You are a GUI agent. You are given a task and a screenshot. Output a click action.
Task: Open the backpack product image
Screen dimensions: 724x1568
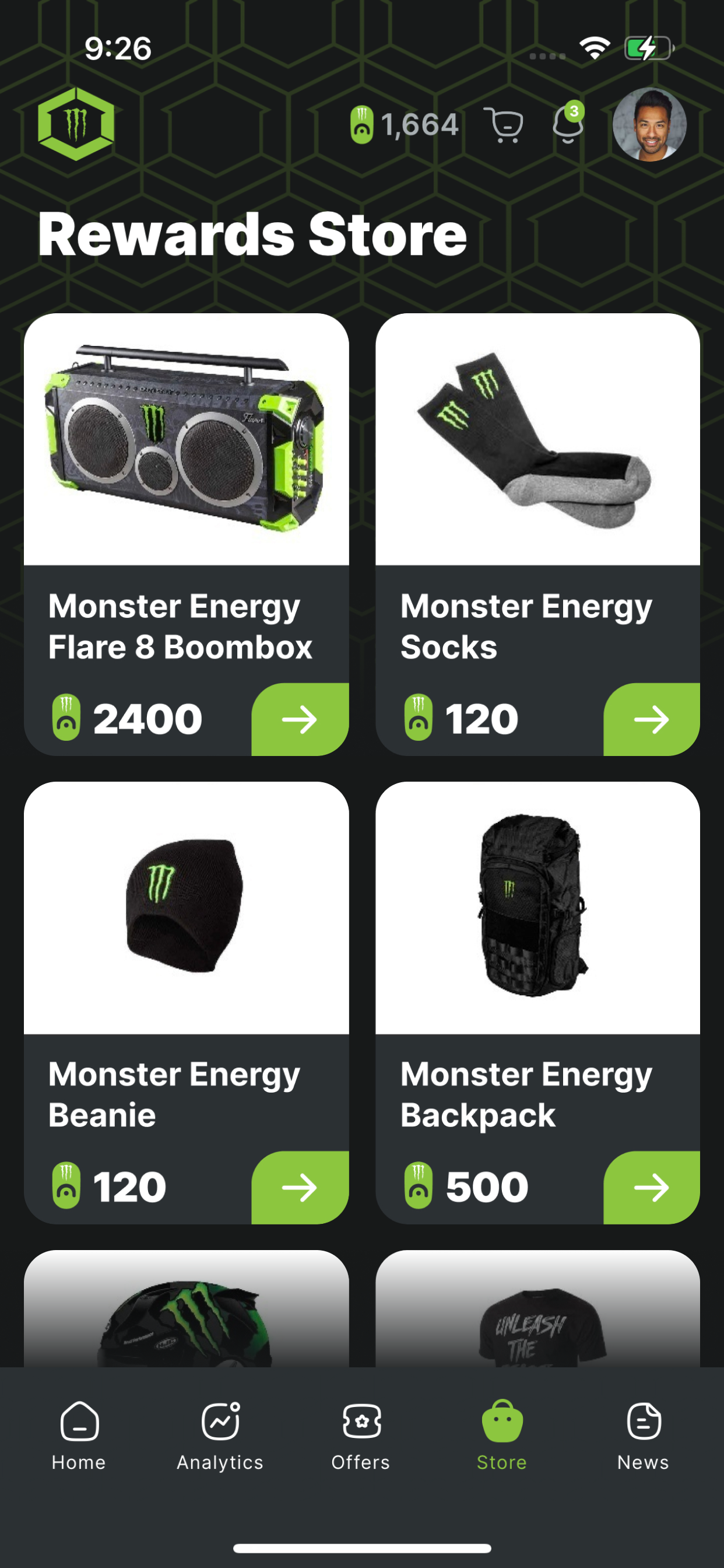pyautogui.click(x=538, y=908)
